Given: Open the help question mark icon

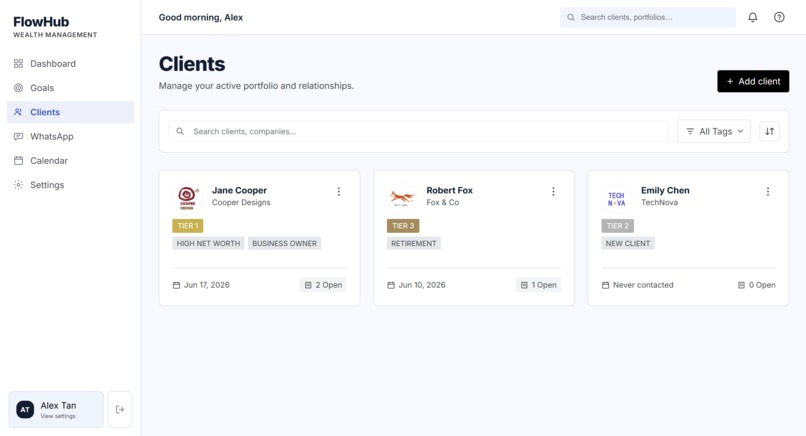Looking at the screenshot, I should pos(779,17).
